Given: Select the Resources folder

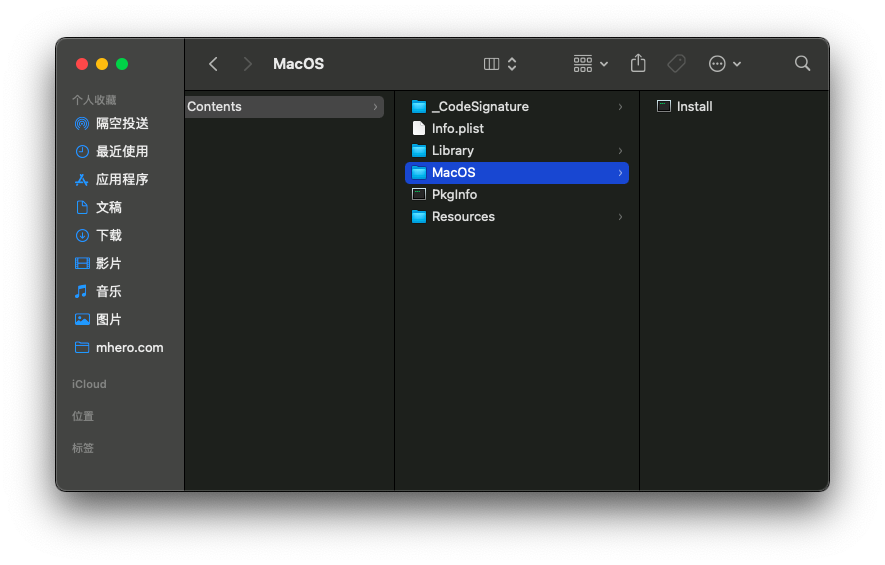Looking at the screenshot, I should pos(516,217).
